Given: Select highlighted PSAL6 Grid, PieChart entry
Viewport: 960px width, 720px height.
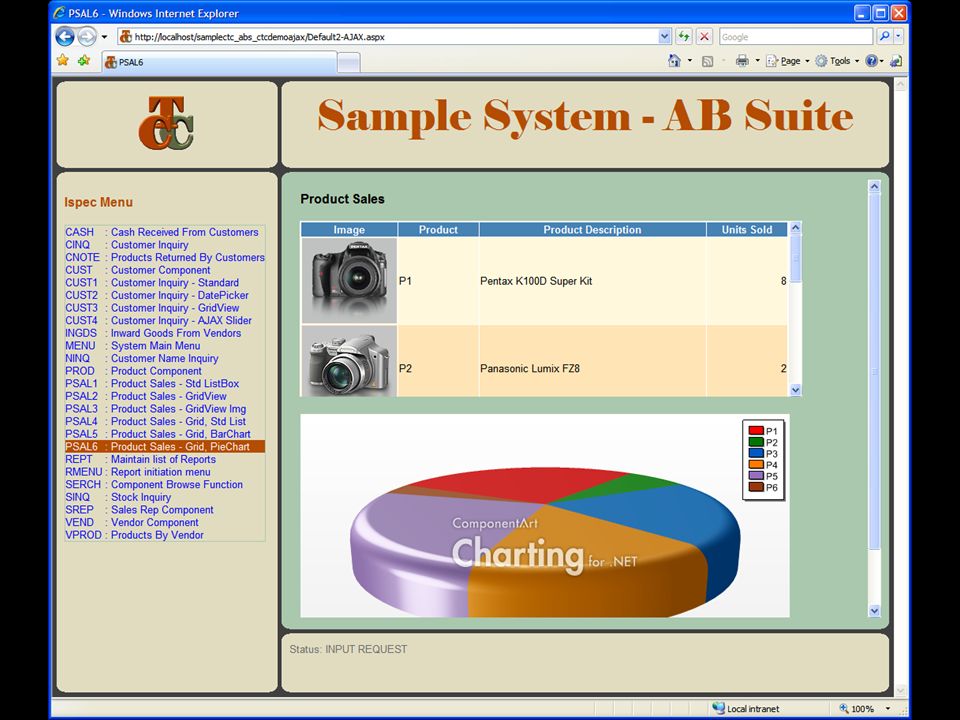Looking at the screenshot, I should 165,446.
